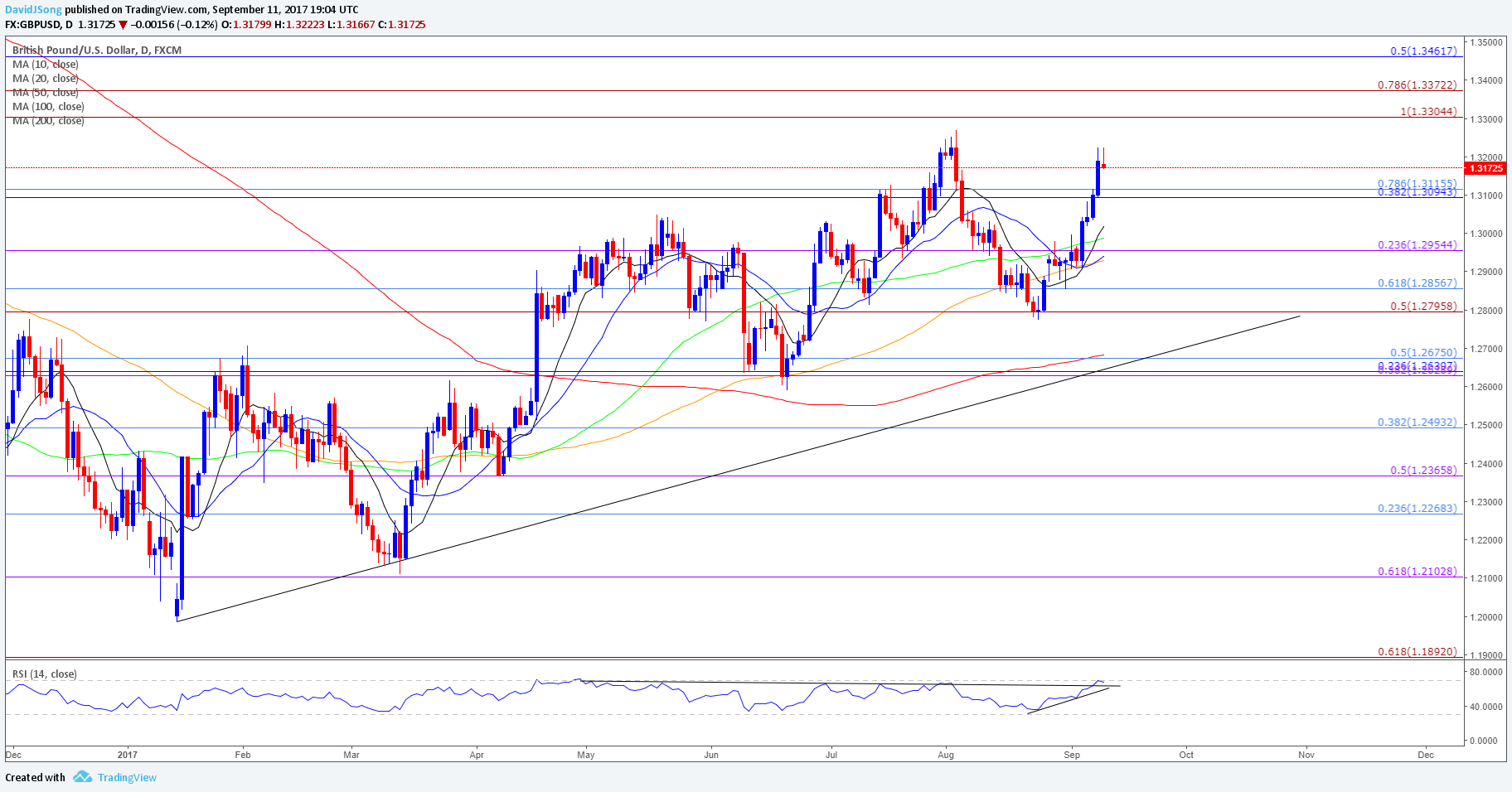Click the May label on the time axis

(x=586, y=755)
